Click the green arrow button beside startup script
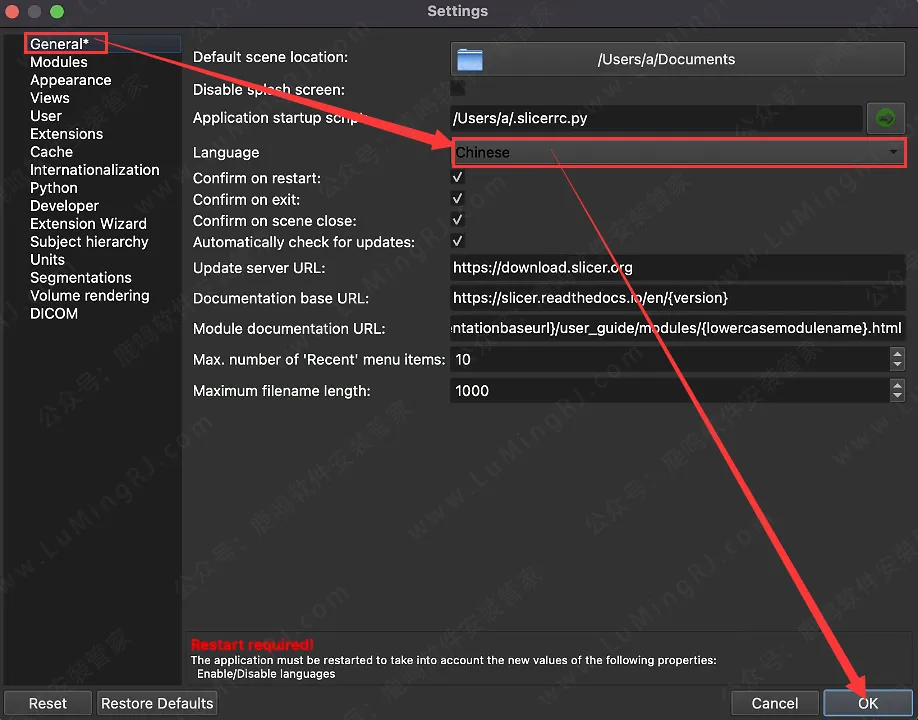918x720 pixels. (885, 119)
